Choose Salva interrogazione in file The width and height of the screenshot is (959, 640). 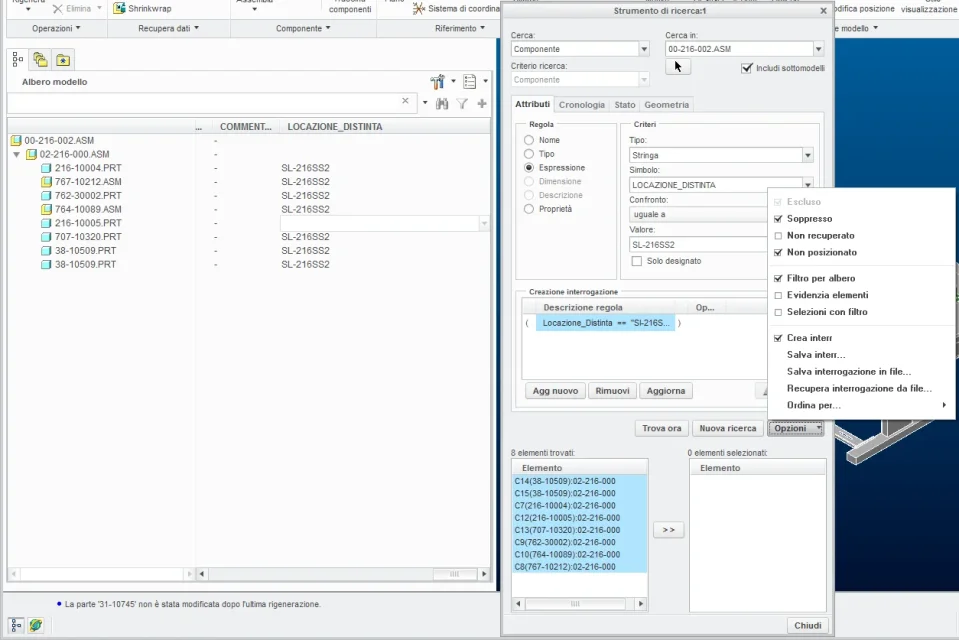coord(849,371)
